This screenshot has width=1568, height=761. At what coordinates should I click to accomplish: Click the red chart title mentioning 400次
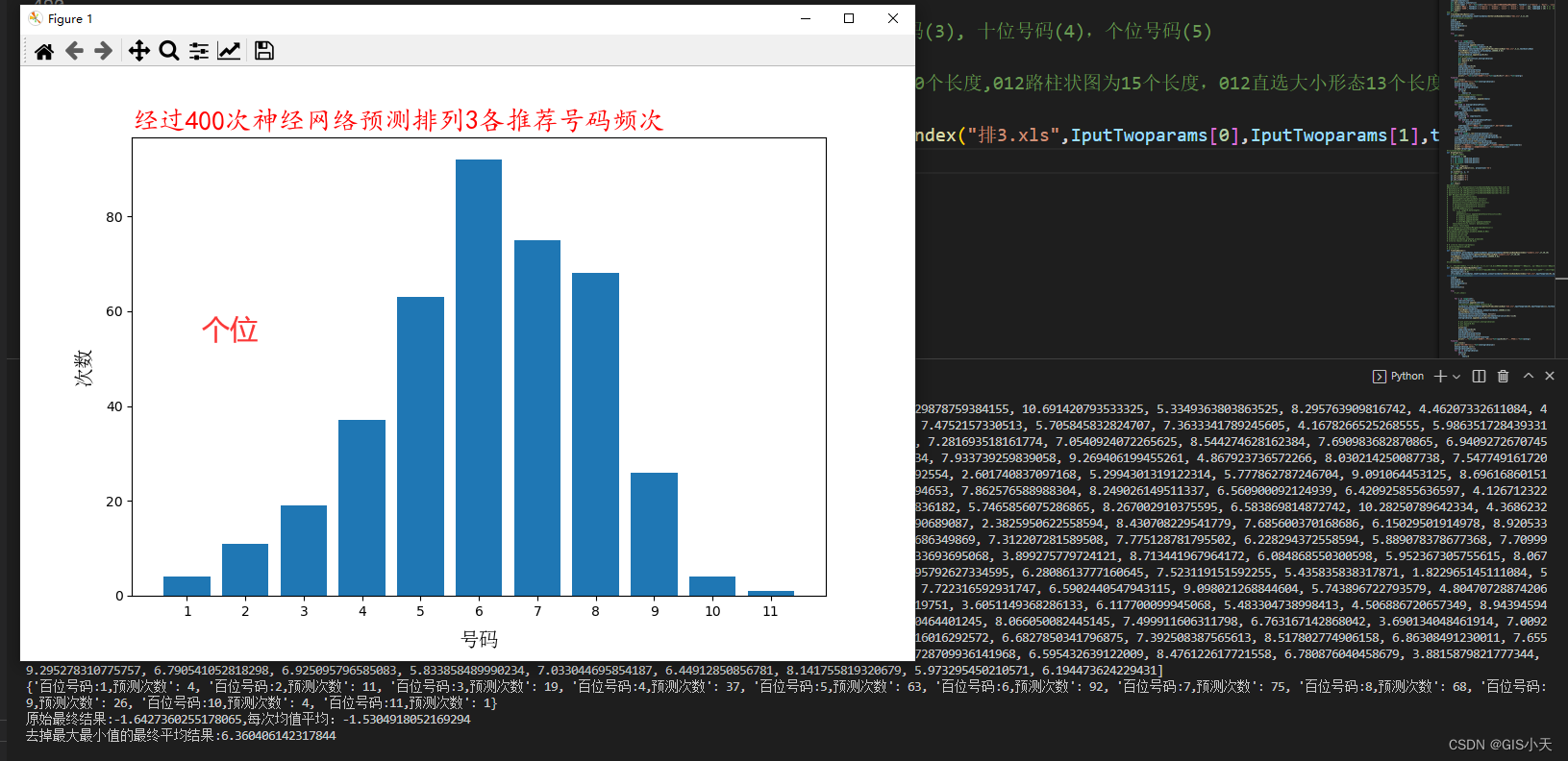pos(399,120)
